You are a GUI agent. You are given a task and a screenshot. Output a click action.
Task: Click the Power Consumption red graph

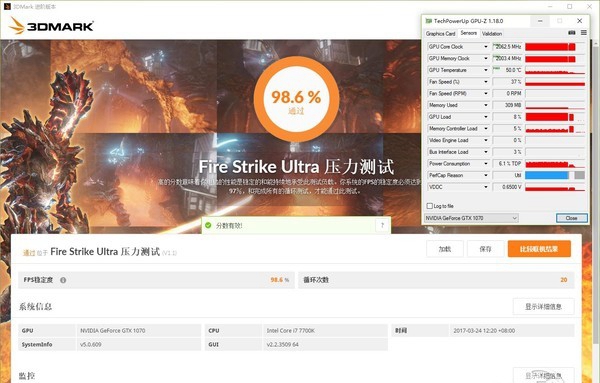tap(555, 164)
